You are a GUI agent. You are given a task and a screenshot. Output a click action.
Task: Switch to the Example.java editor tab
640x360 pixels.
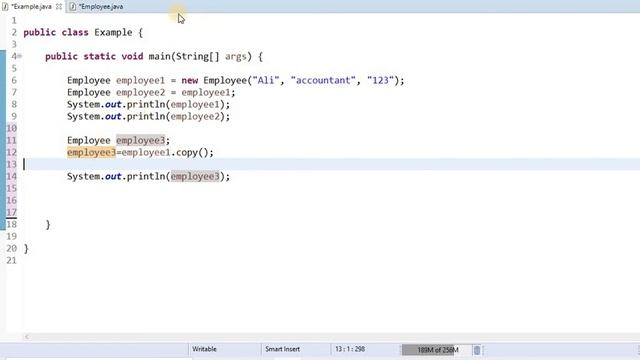tap(31, 7)
